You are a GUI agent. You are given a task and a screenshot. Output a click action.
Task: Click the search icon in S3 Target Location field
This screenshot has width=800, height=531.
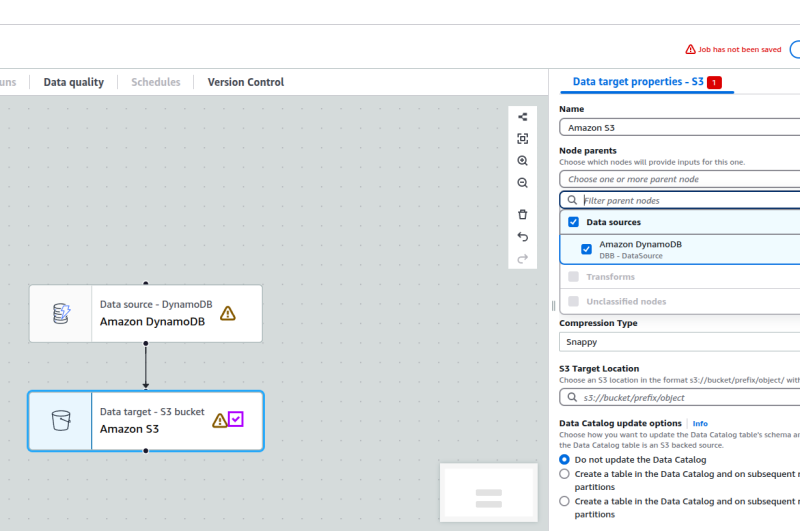click(x=572, y=397)
